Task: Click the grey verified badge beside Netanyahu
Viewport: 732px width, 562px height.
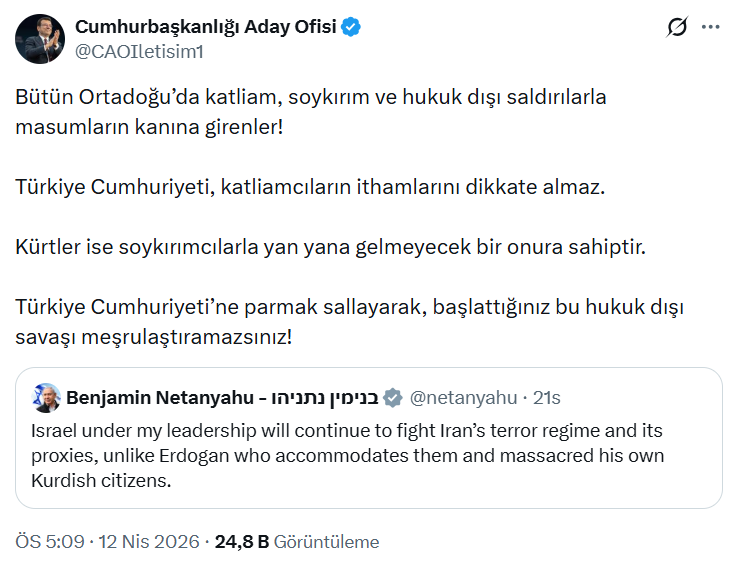Action: click(x=394, y=398)
